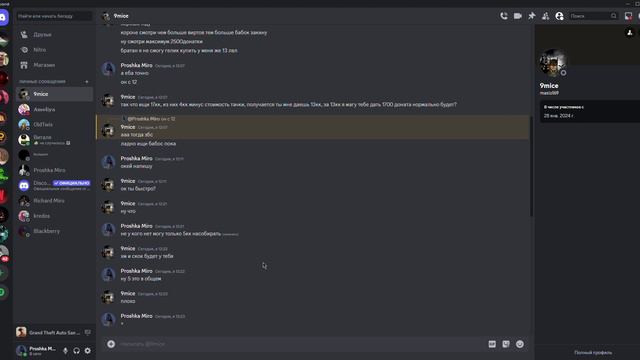Mute the microphone
The height and width of the screenshot is (360, 640).
coord(65,351)
